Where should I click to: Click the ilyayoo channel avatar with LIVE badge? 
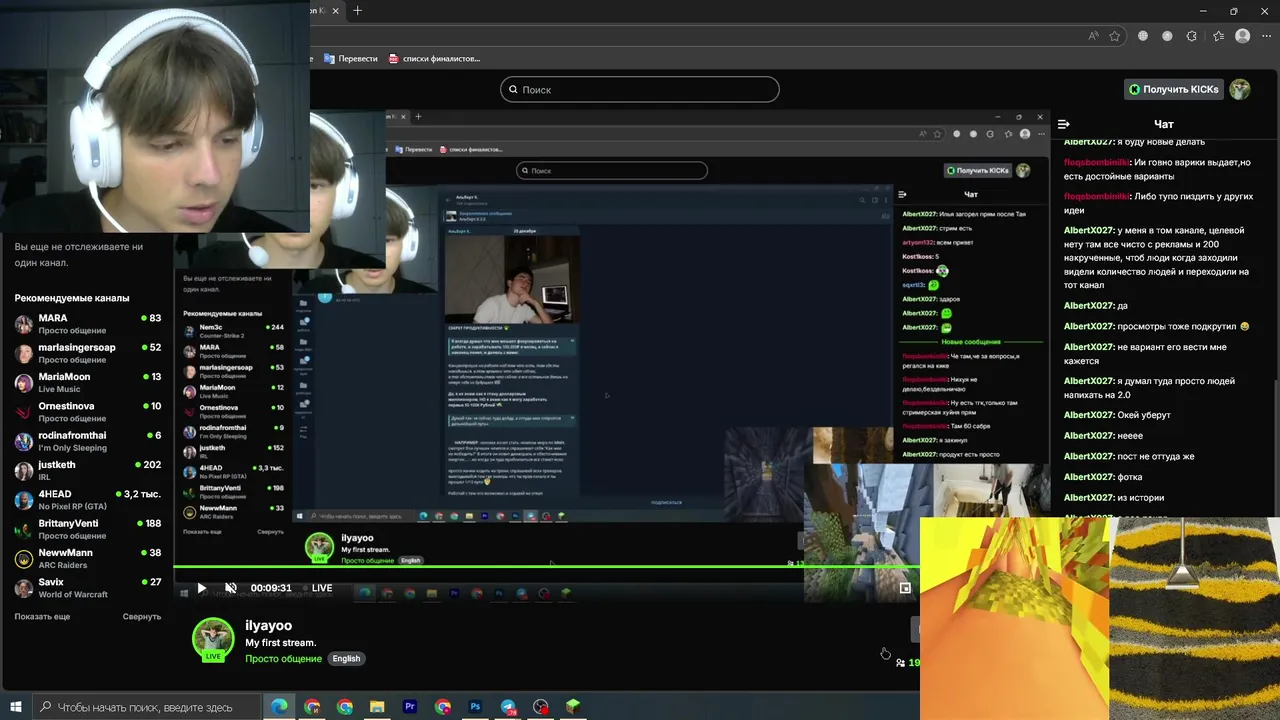click(213, 640)
